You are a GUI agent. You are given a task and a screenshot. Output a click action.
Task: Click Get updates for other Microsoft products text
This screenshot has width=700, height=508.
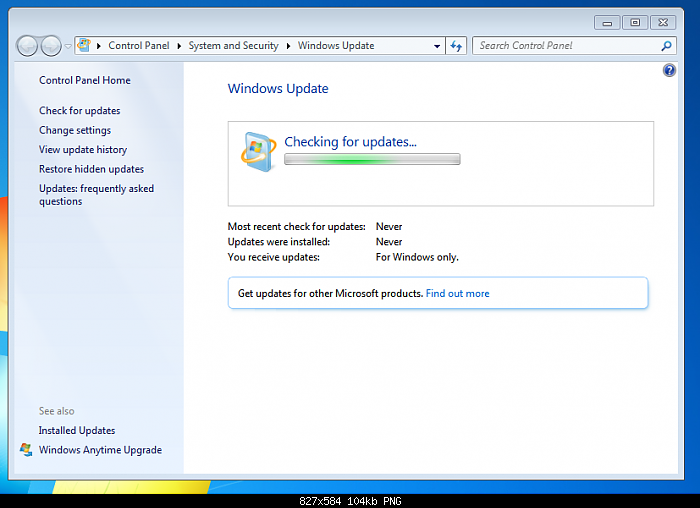330,294
